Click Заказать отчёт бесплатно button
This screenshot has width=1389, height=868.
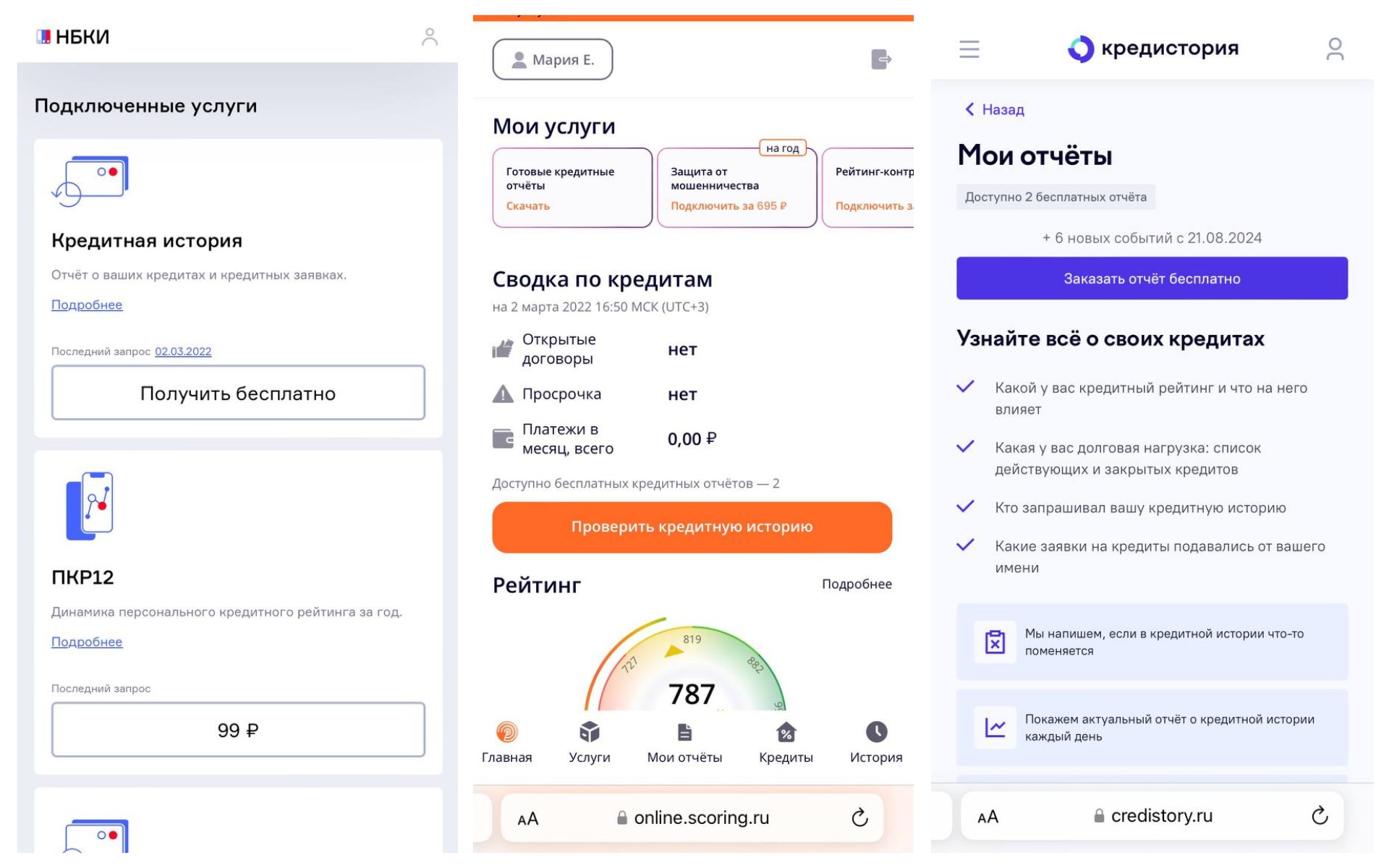click(x=1151, y=278)
